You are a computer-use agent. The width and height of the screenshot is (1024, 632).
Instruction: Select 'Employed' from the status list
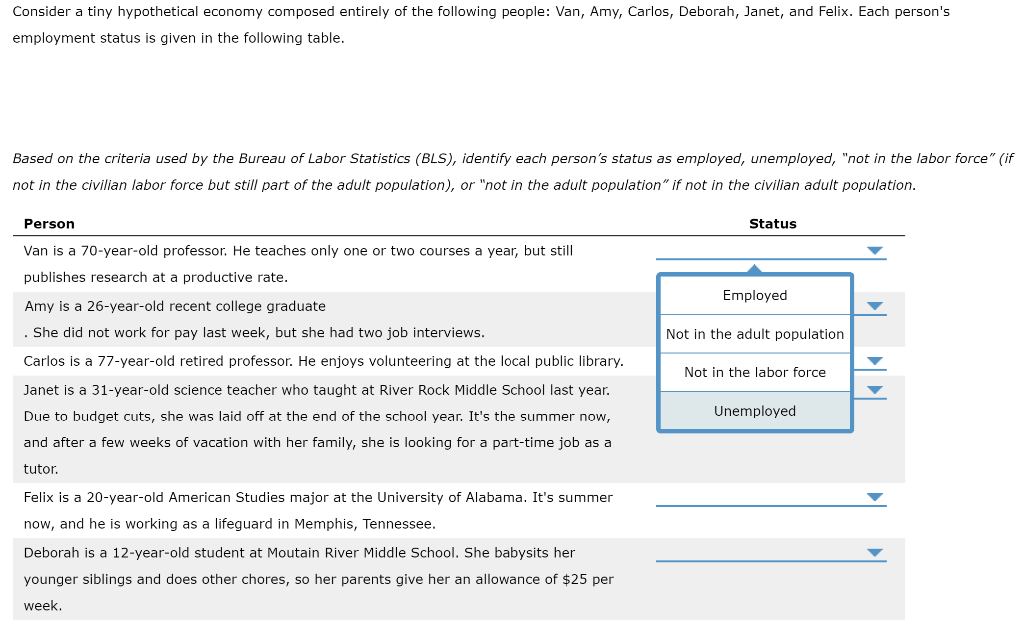(754, 295)
